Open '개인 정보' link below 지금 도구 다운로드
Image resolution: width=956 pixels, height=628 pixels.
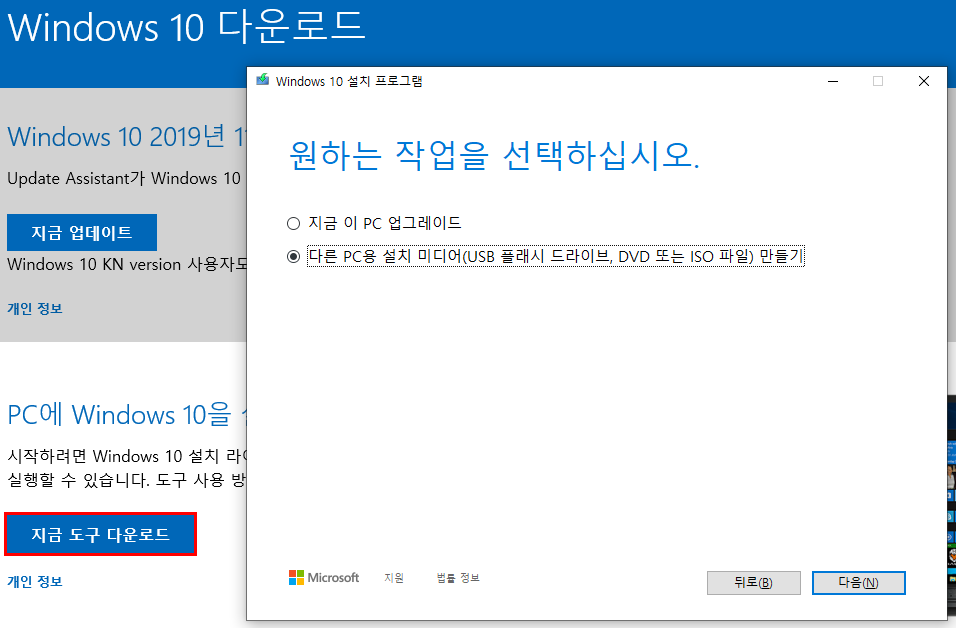click(x=35, y=581)
